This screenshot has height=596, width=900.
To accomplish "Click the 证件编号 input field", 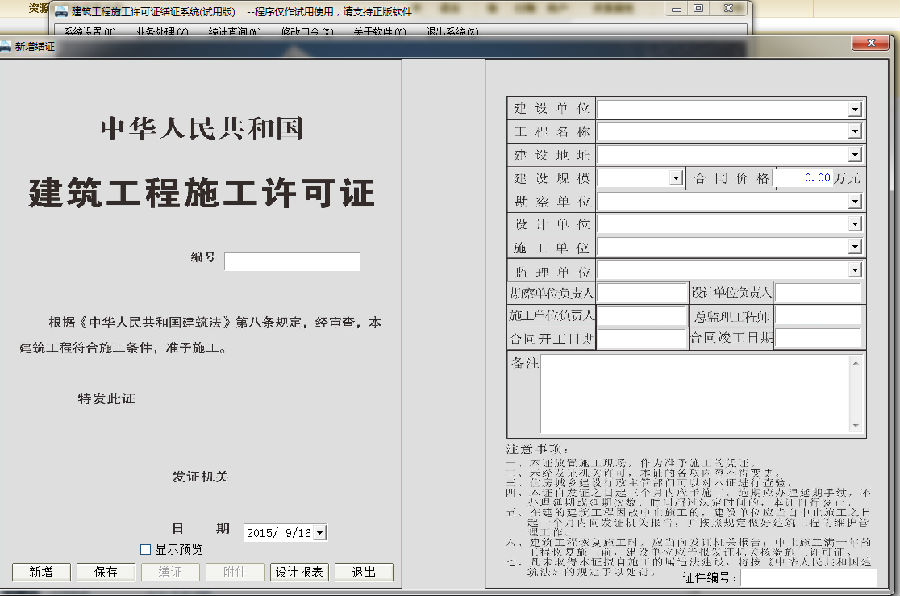I will point(809,578).
